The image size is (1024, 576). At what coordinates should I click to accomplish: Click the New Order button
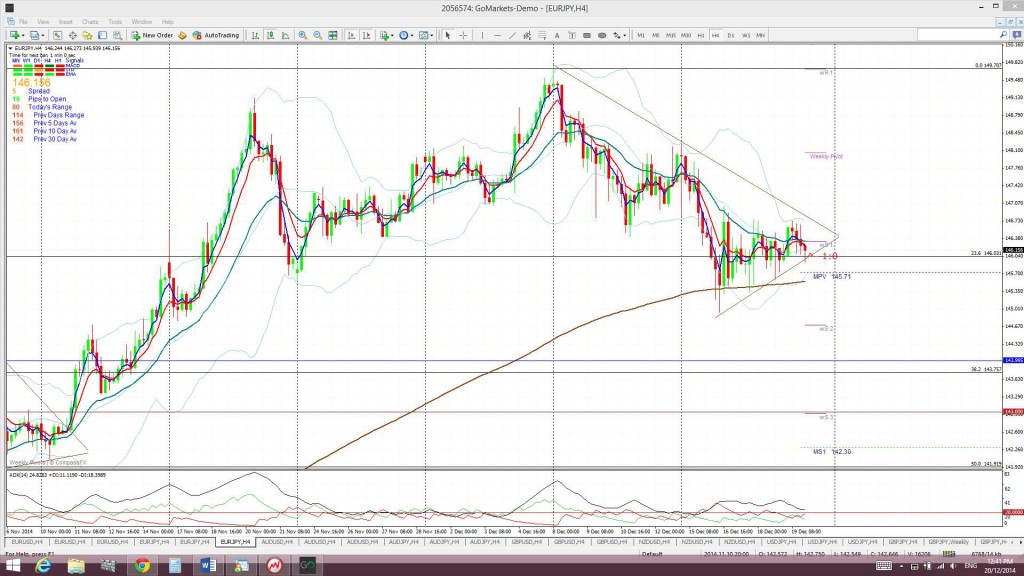[152, 35]
